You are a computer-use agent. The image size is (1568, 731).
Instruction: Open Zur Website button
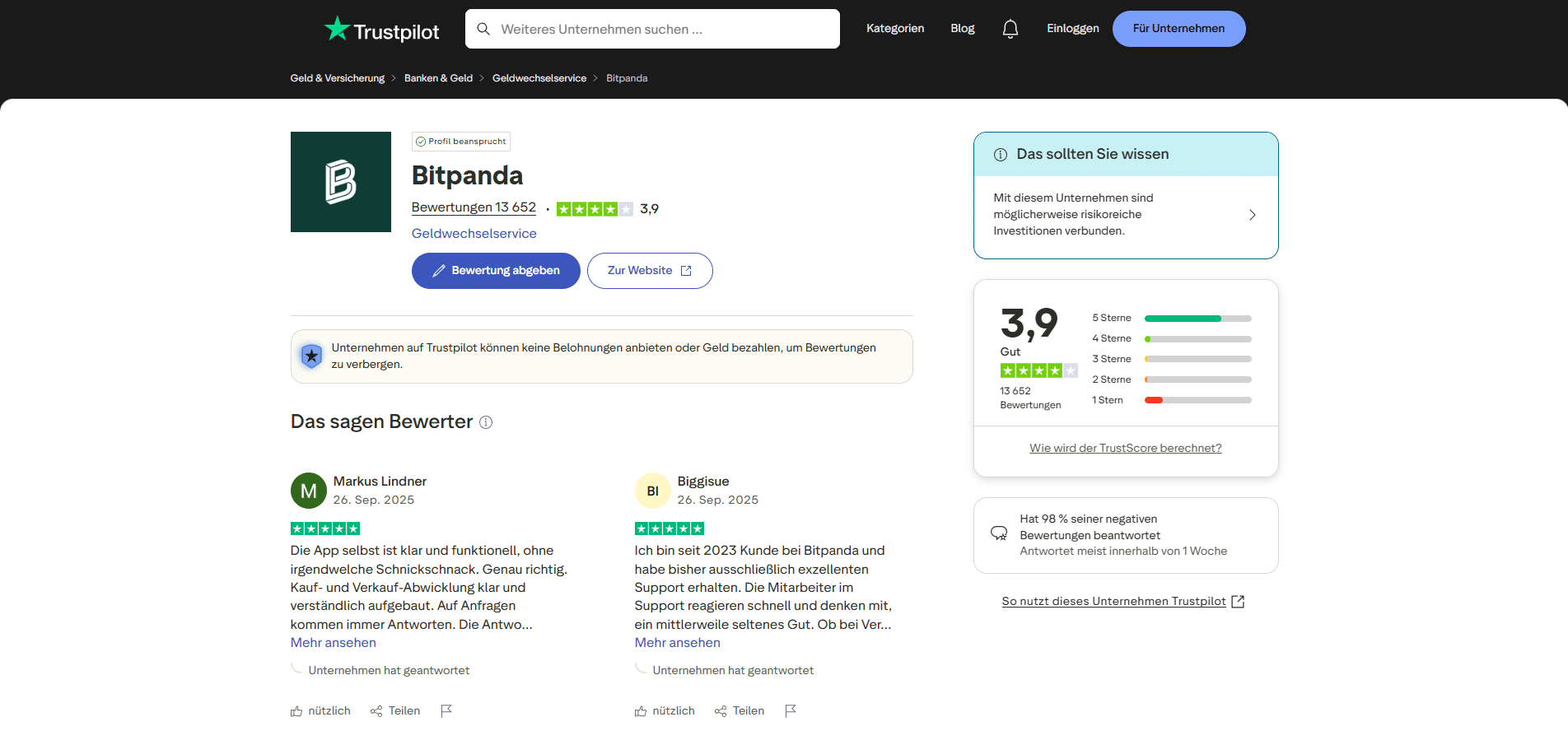tap(650, 271)
